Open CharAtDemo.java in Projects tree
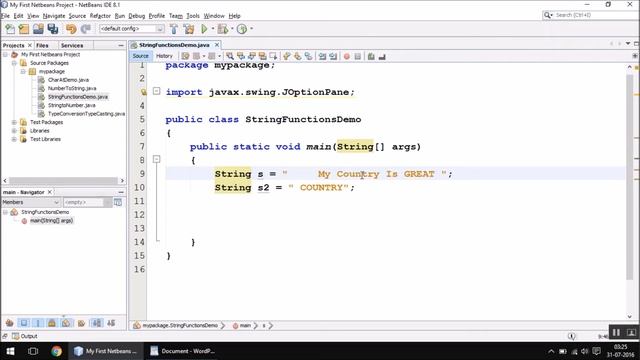The height and width of the screenshot is (360, 640). 68,80
